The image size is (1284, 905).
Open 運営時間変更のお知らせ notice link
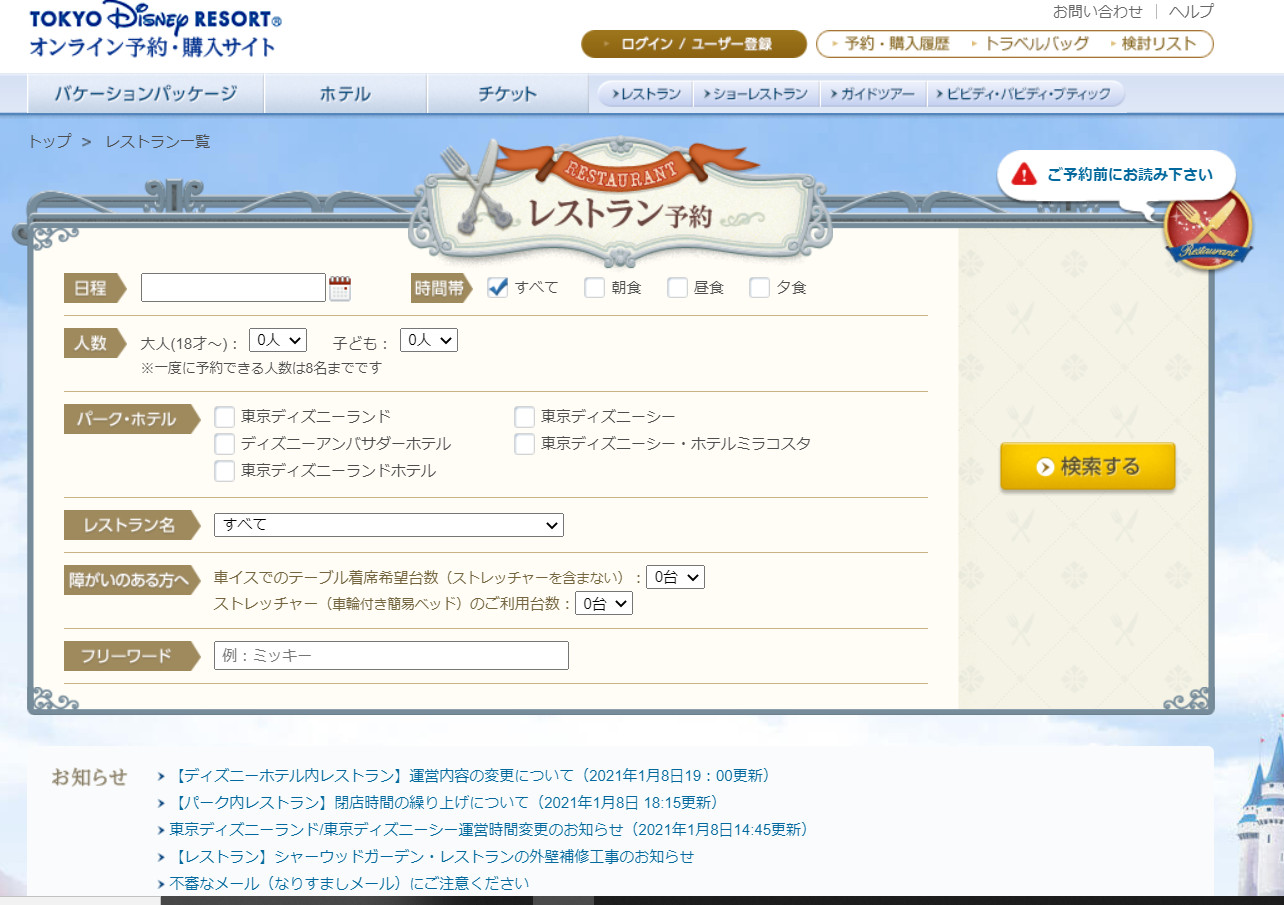489,830
